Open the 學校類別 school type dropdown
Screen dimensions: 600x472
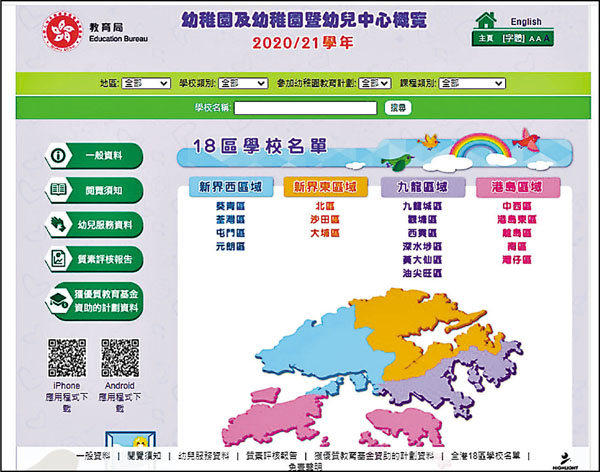coord(241,84)
